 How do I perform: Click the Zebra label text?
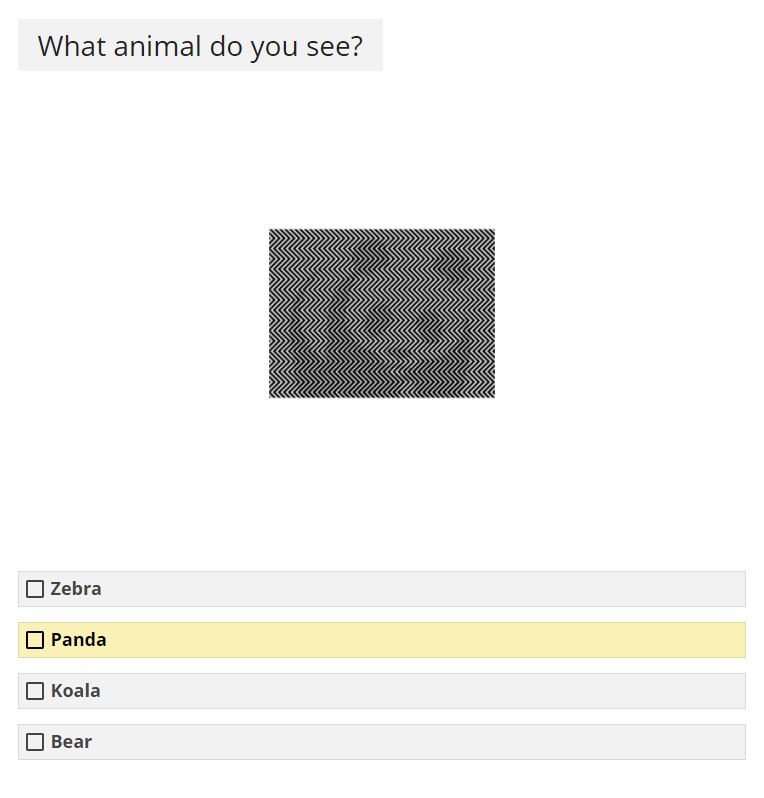click(x=76, y=589)
